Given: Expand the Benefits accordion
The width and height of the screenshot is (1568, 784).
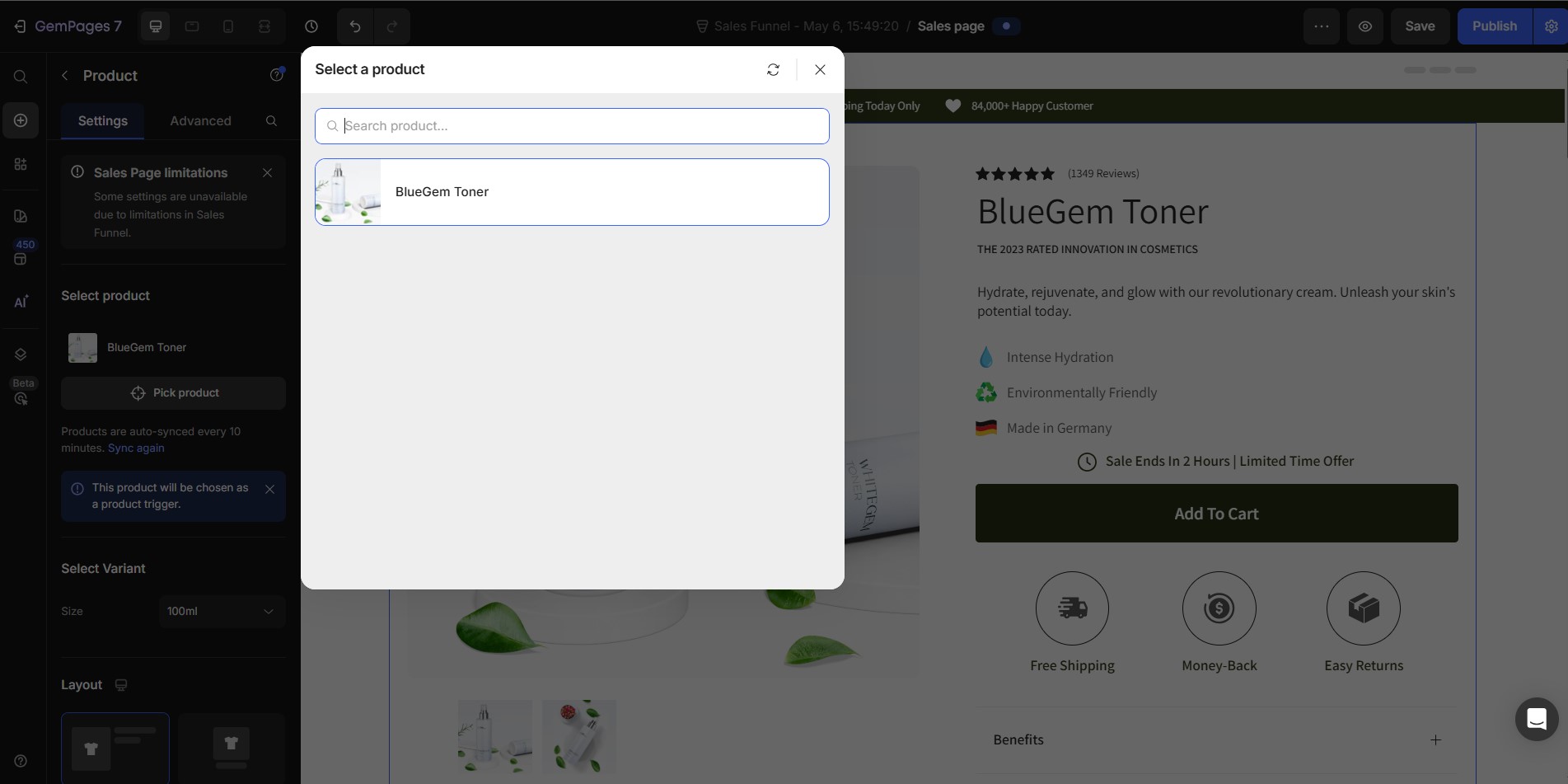Looking at the screenshot, I should click(1435, 740).
